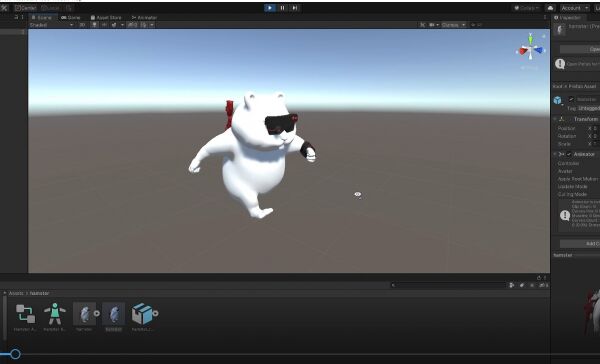Expand the blue package asset arrow
600x364 pixels.
tap(155, 313)
